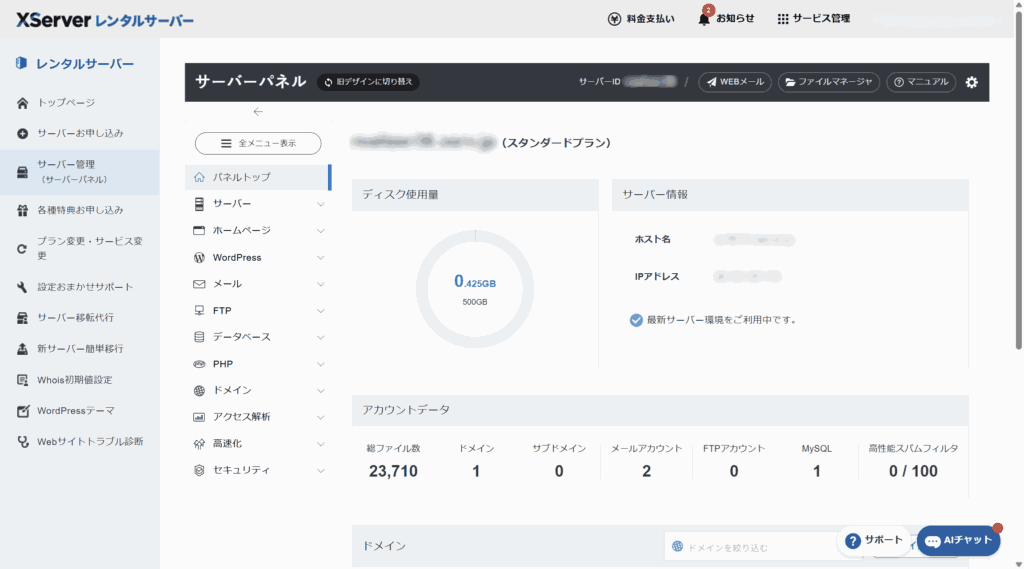Image resolution: width=1024 pixels, height=569 pixels.
Task: Expand the セキュリティ menu section
Action: click(x=258, y=470)
